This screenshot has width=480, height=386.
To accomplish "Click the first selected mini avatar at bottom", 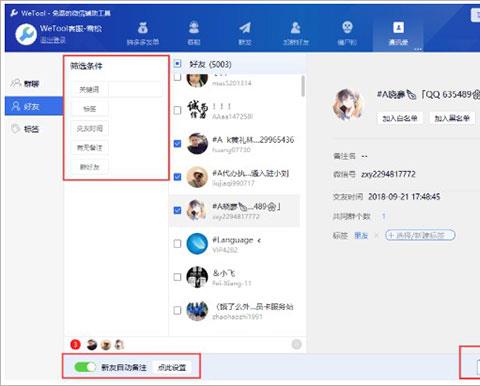I will [x=92, y=345].
